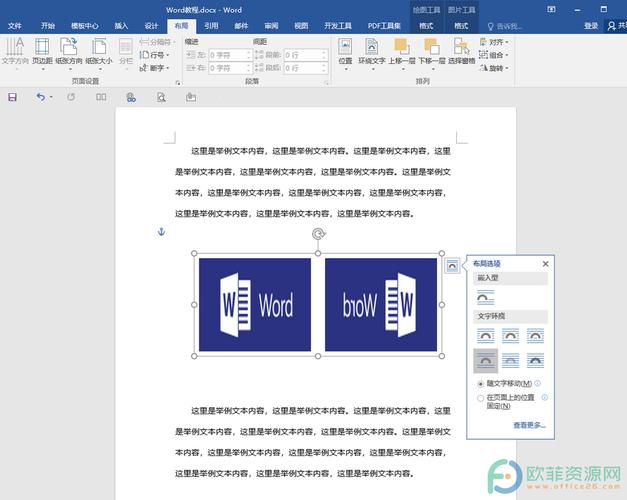Open the File (文件) tab
Viewport: 627px width, 500px height.
click(14, 26)
